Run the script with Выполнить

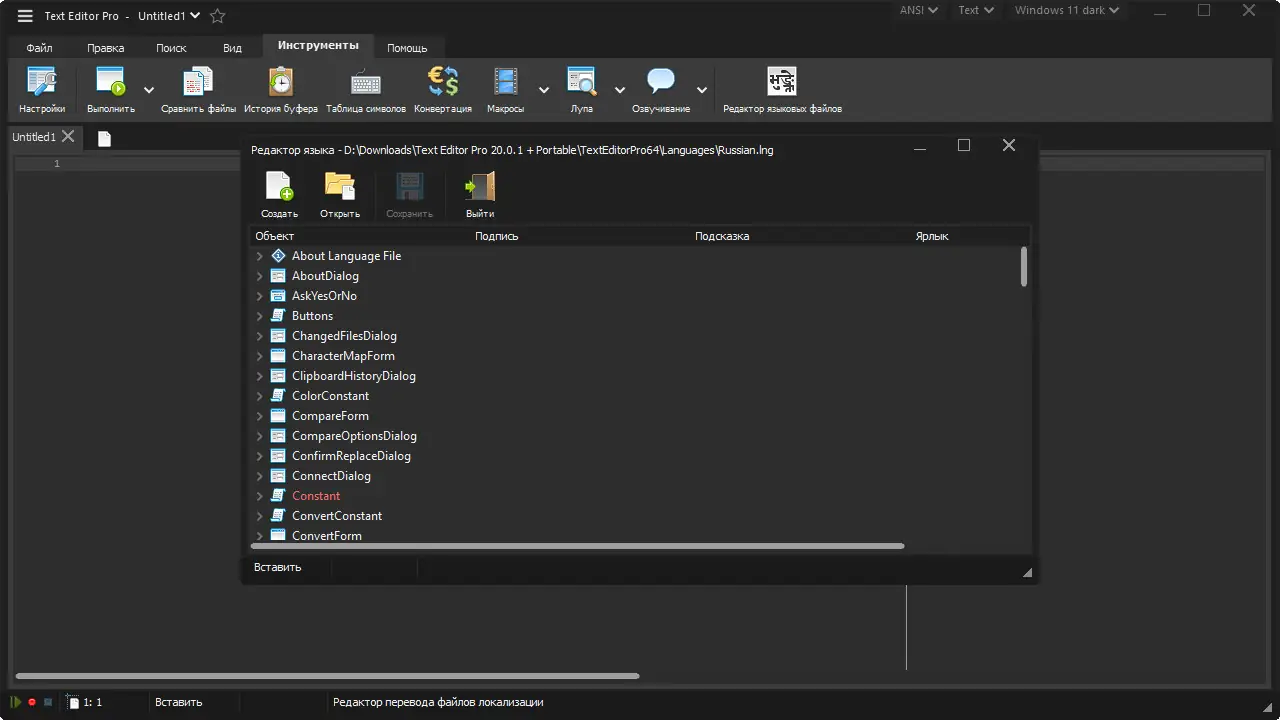click(110, 88)
